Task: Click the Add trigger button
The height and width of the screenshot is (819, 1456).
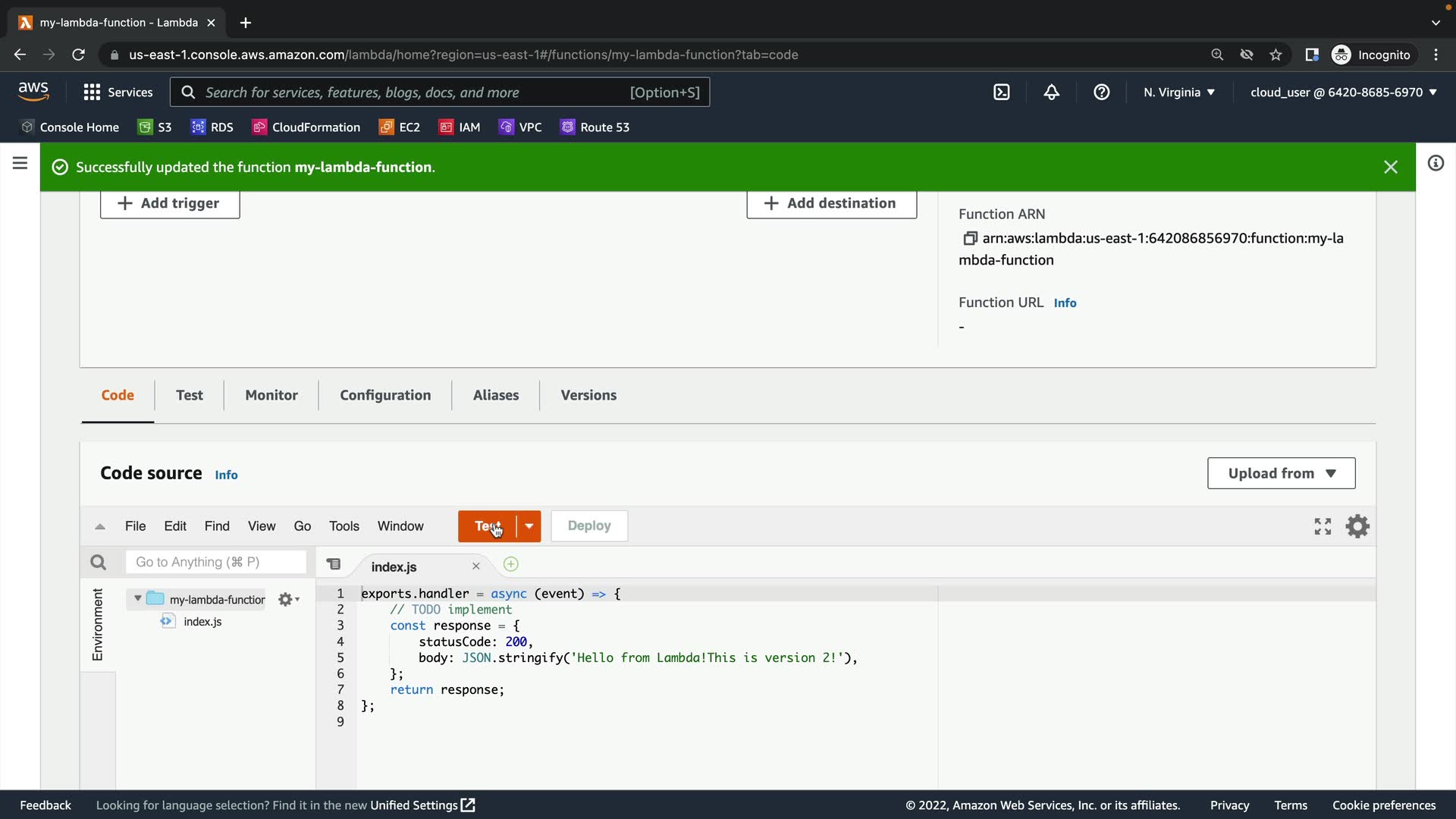Action: pyautogui.click(x=170, y=203)
